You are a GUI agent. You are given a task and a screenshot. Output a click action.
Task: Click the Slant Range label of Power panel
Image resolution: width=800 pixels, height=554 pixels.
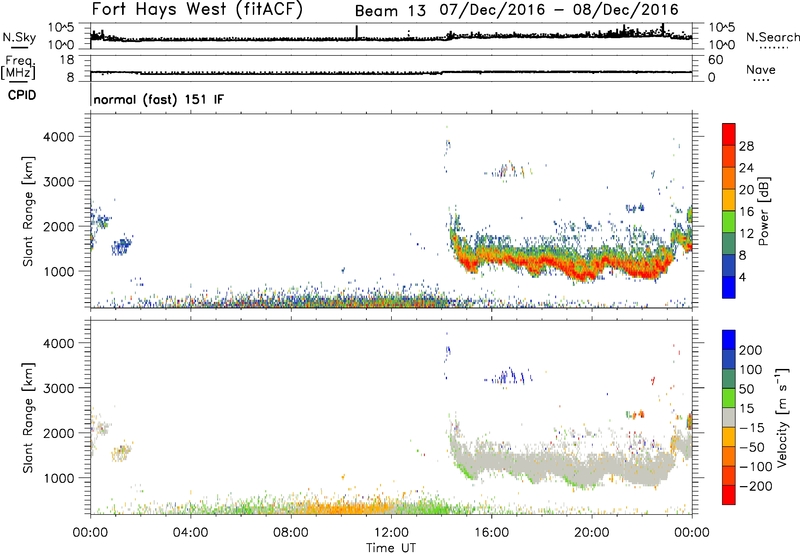(28, 211)
